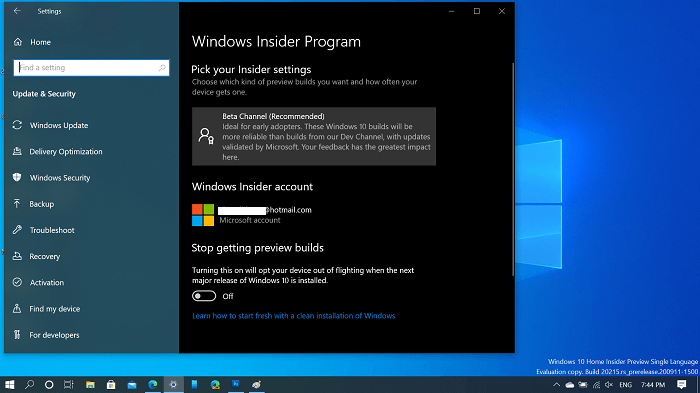Click the muted volume tray icon

pos(609,385)
